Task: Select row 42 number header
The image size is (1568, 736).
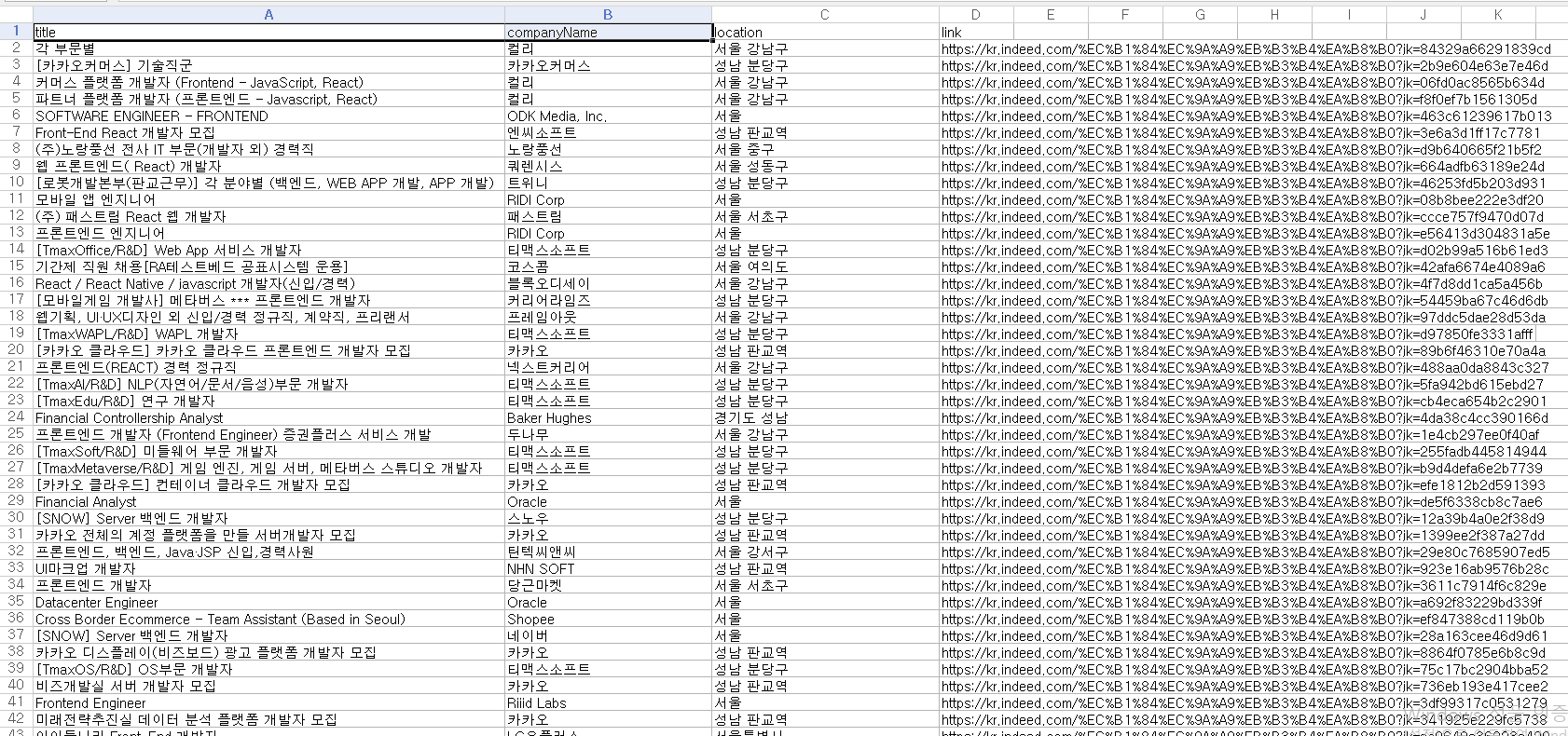Action: point(16,719)
